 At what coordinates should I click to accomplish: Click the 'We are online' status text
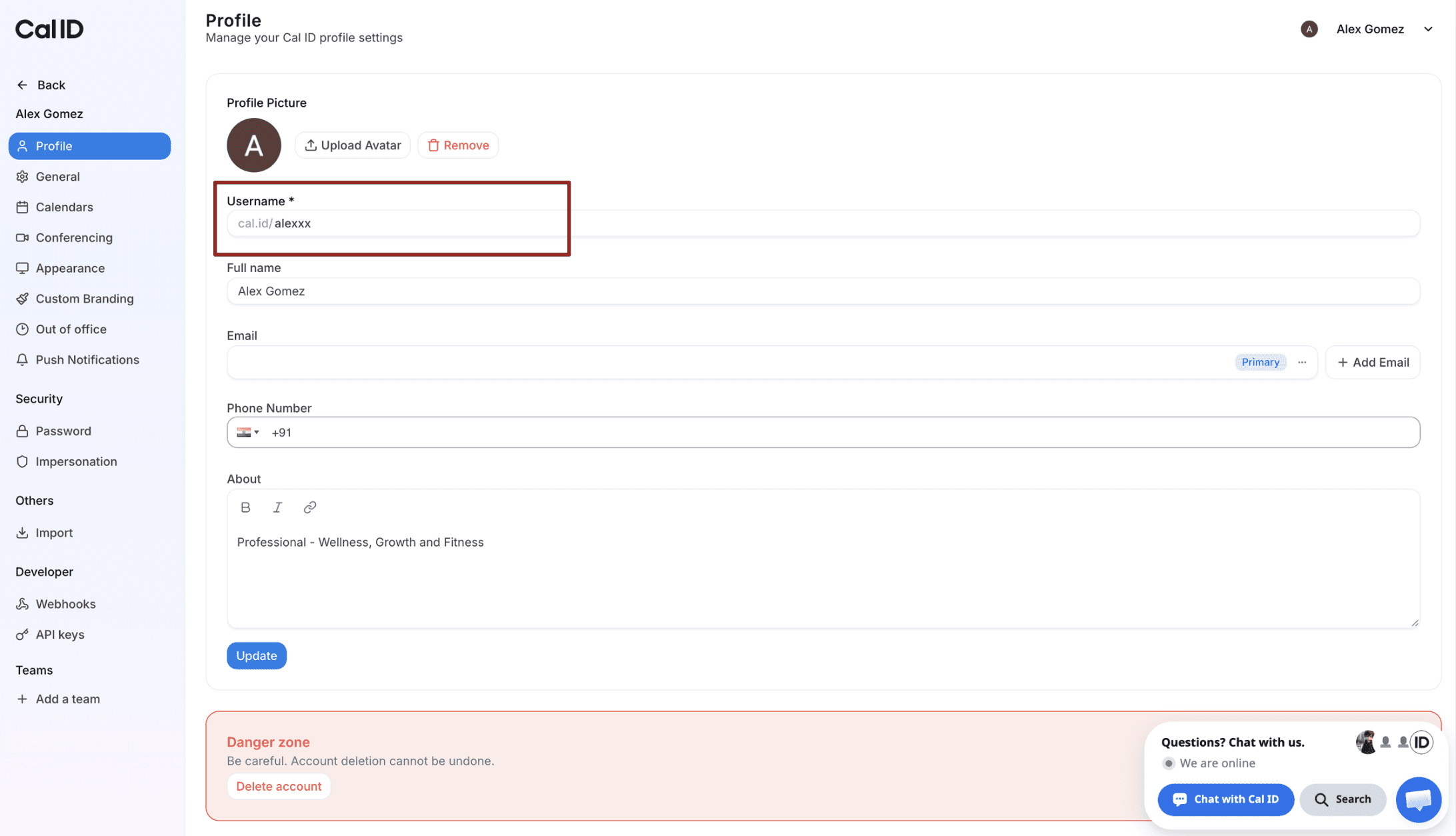(1217, 763)
